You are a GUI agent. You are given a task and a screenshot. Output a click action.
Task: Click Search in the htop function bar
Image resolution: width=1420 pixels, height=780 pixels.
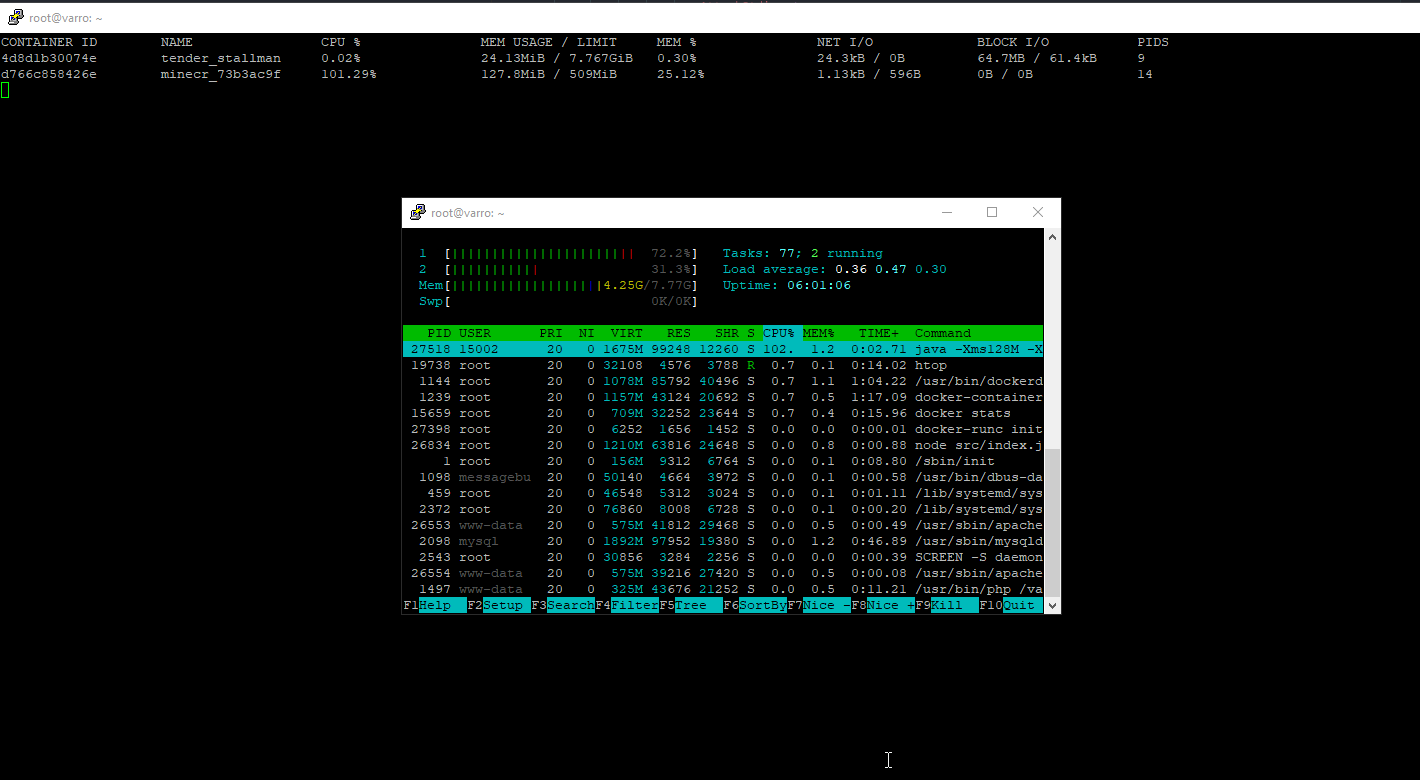click(568, 606)
